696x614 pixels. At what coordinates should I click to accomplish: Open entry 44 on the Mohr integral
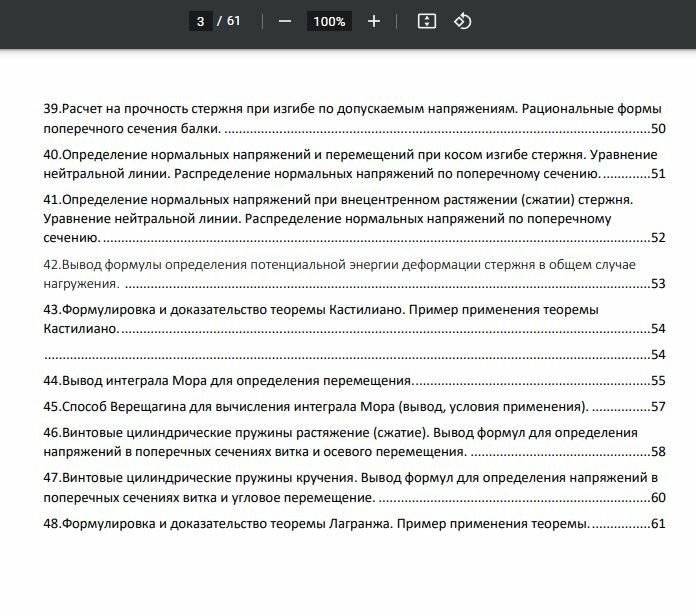point(354,380)
